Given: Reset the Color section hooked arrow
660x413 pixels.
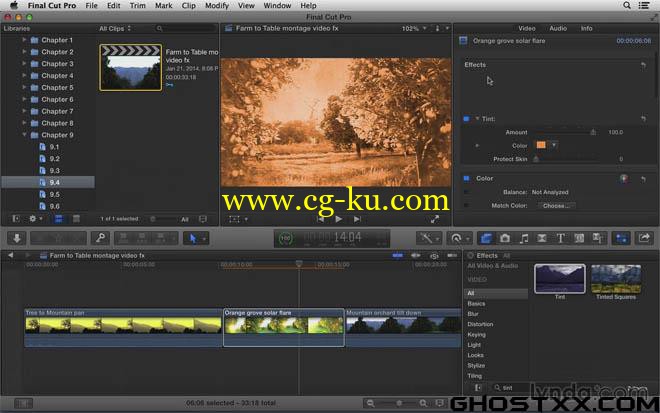Looking at the screenshot, I should pos(643,179).
